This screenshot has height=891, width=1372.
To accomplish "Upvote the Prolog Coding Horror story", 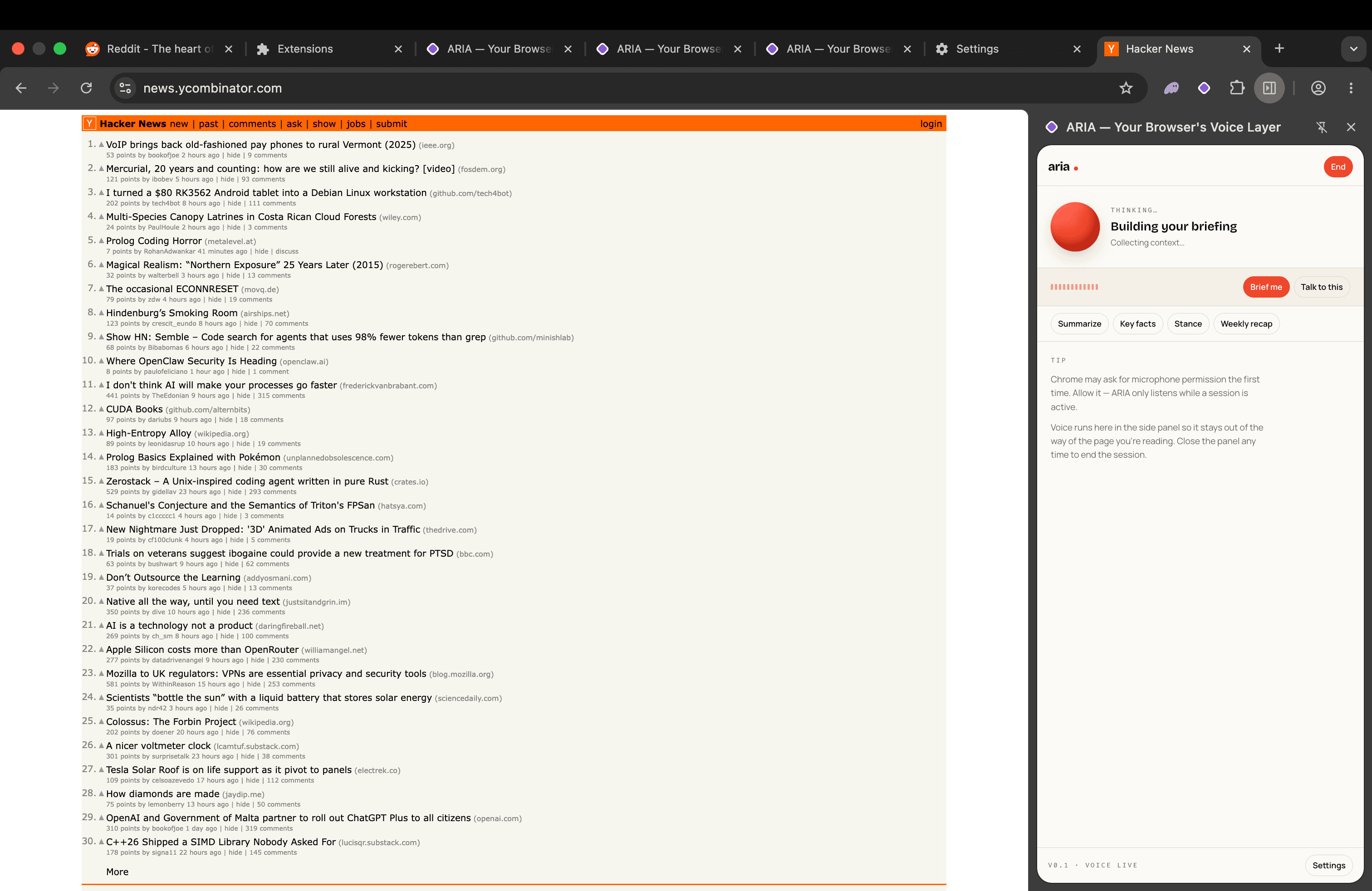I will (x=102, y=240).
